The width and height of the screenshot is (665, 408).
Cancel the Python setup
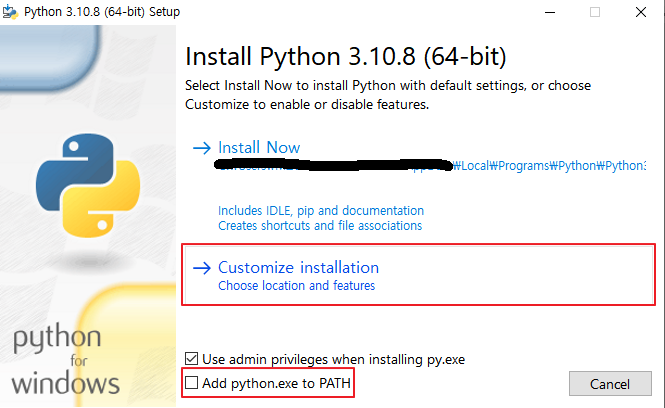[610, 384]
